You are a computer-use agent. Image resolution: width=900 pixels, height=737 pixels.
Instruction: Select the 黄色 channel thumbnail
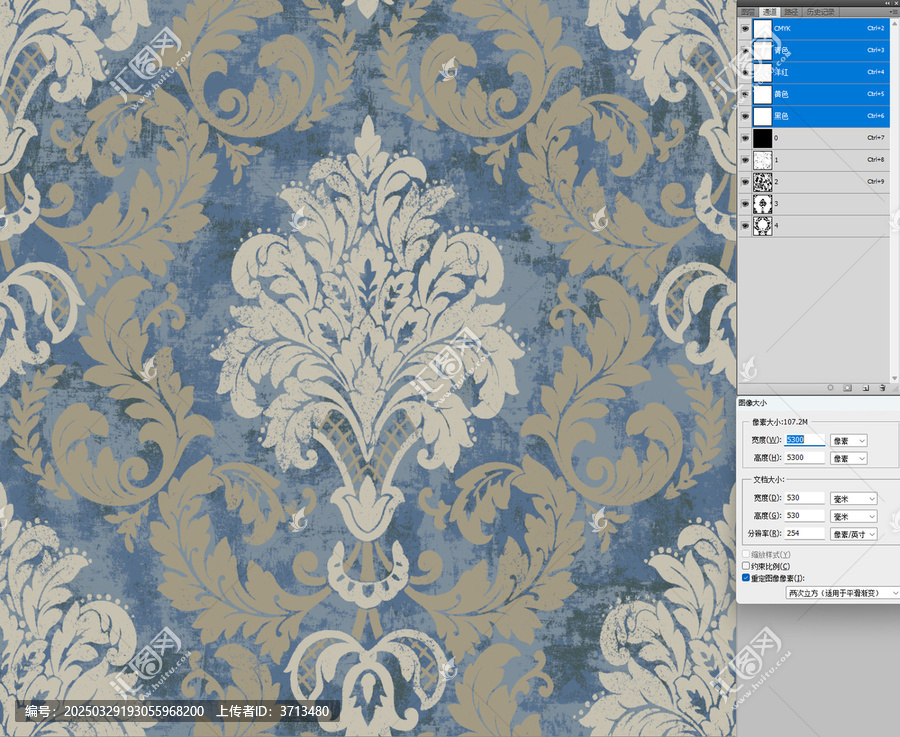[762, 94]
